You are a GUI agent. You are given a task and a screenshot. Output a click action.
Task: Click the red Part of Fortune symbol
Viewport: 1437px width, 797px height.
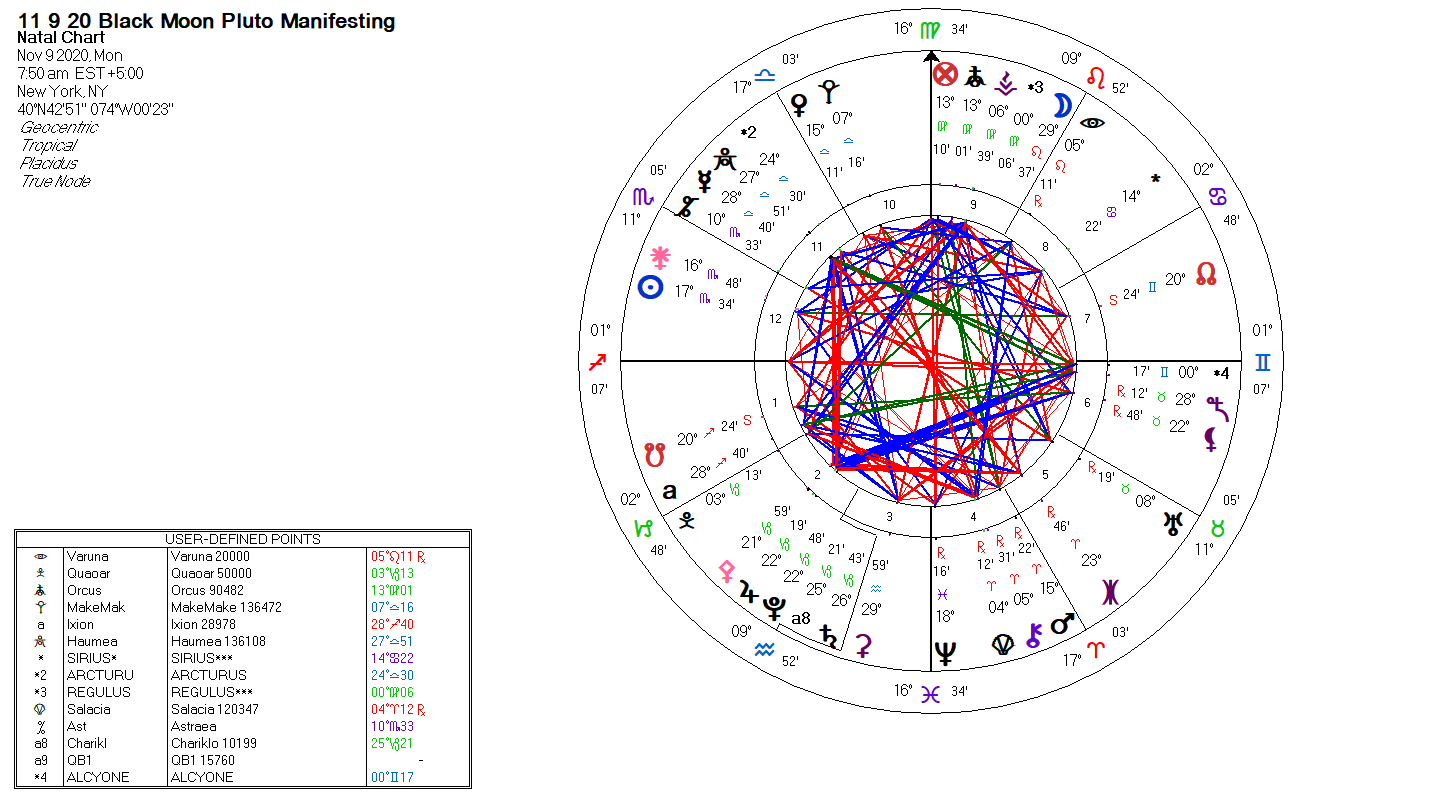[944, 74]
